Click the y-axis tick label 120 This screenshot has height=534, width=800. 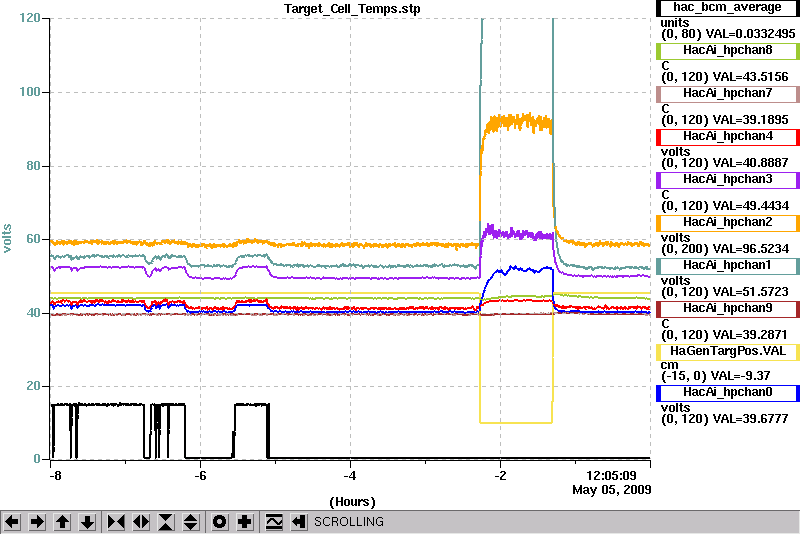coord(30,18)
